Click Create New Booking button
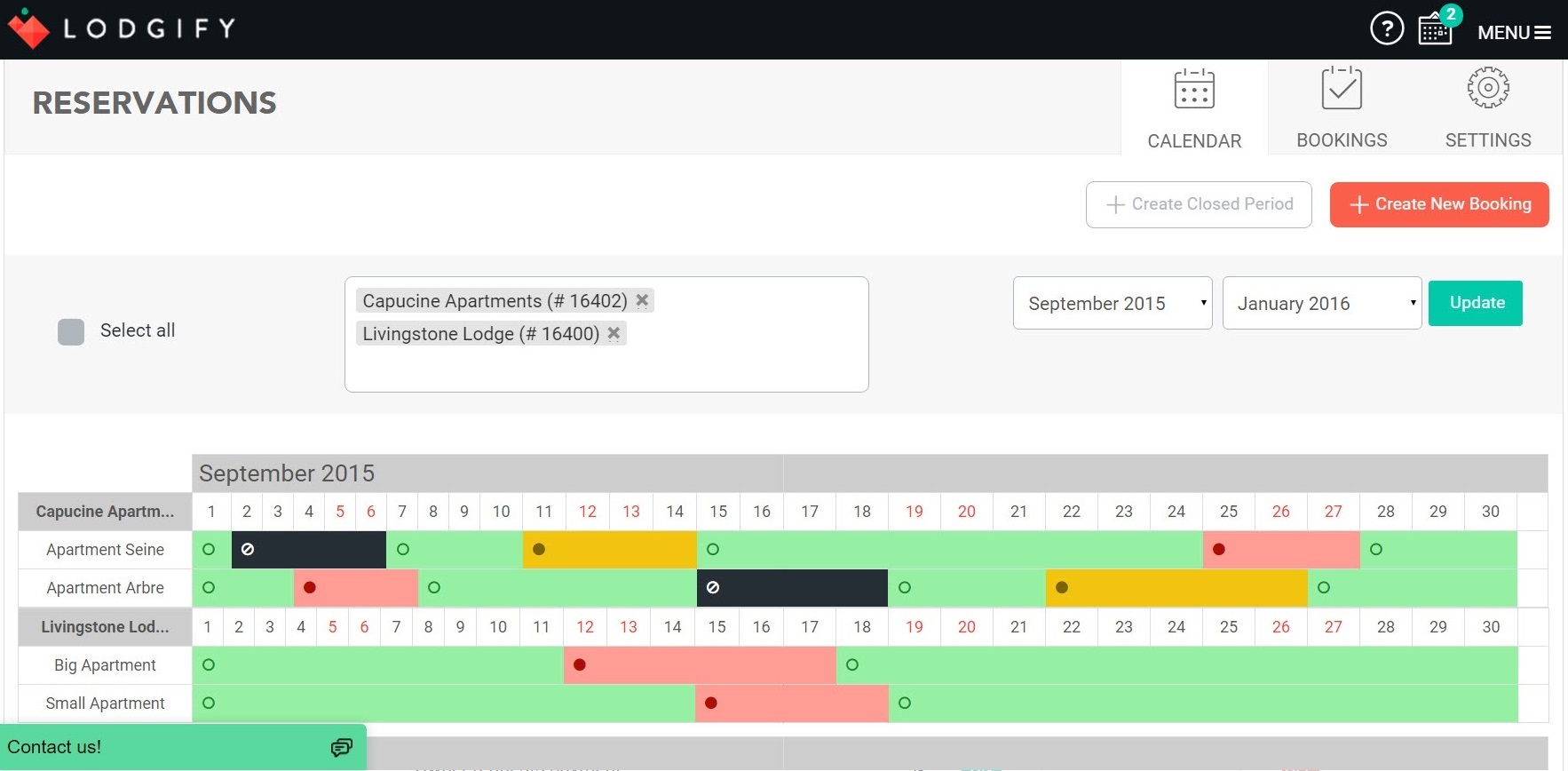The width and height of the screenshot is (1568, 771). (1439, 204)
